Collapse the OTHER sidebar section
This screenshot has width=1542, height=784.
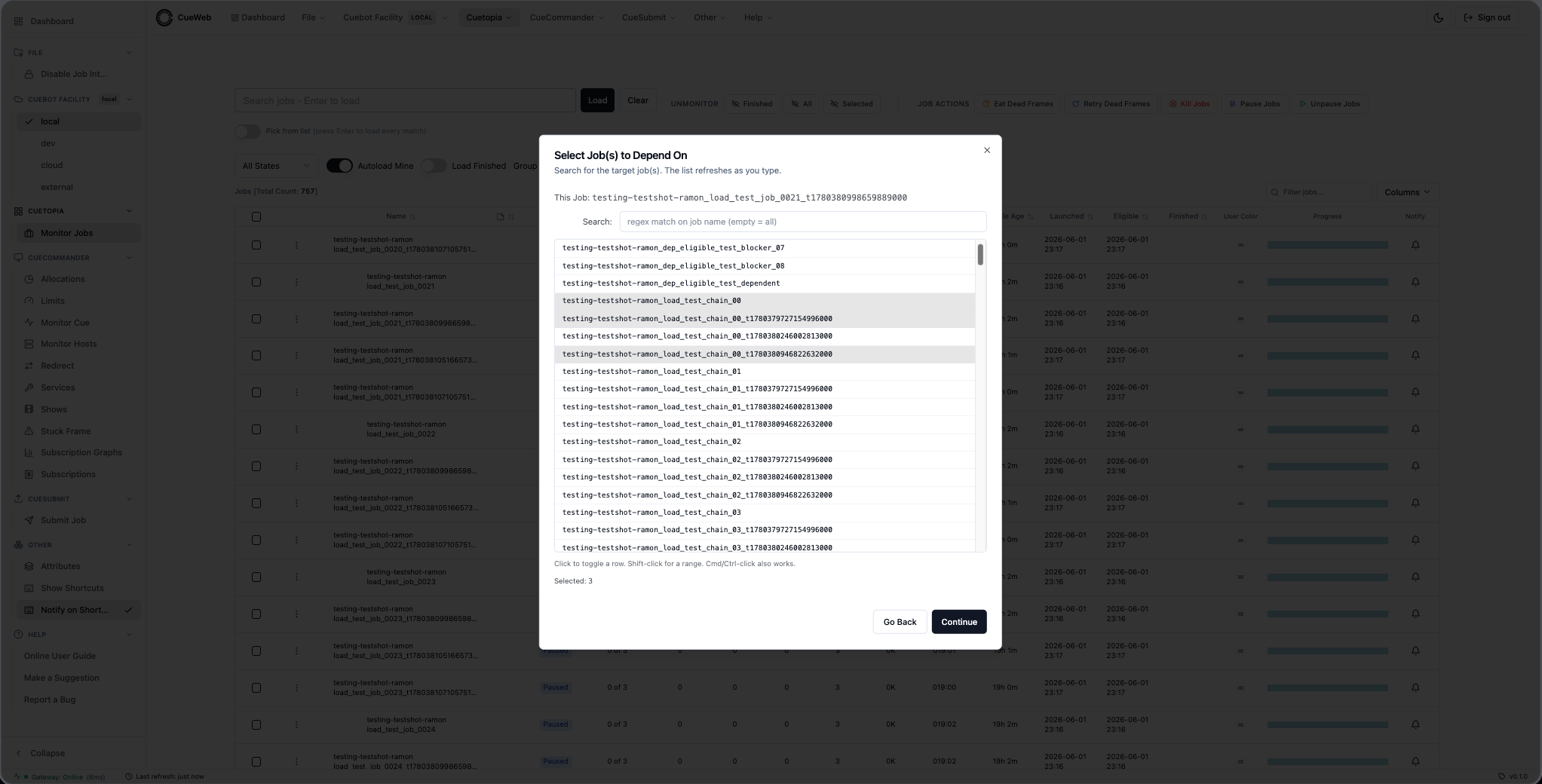pos(129,545)
